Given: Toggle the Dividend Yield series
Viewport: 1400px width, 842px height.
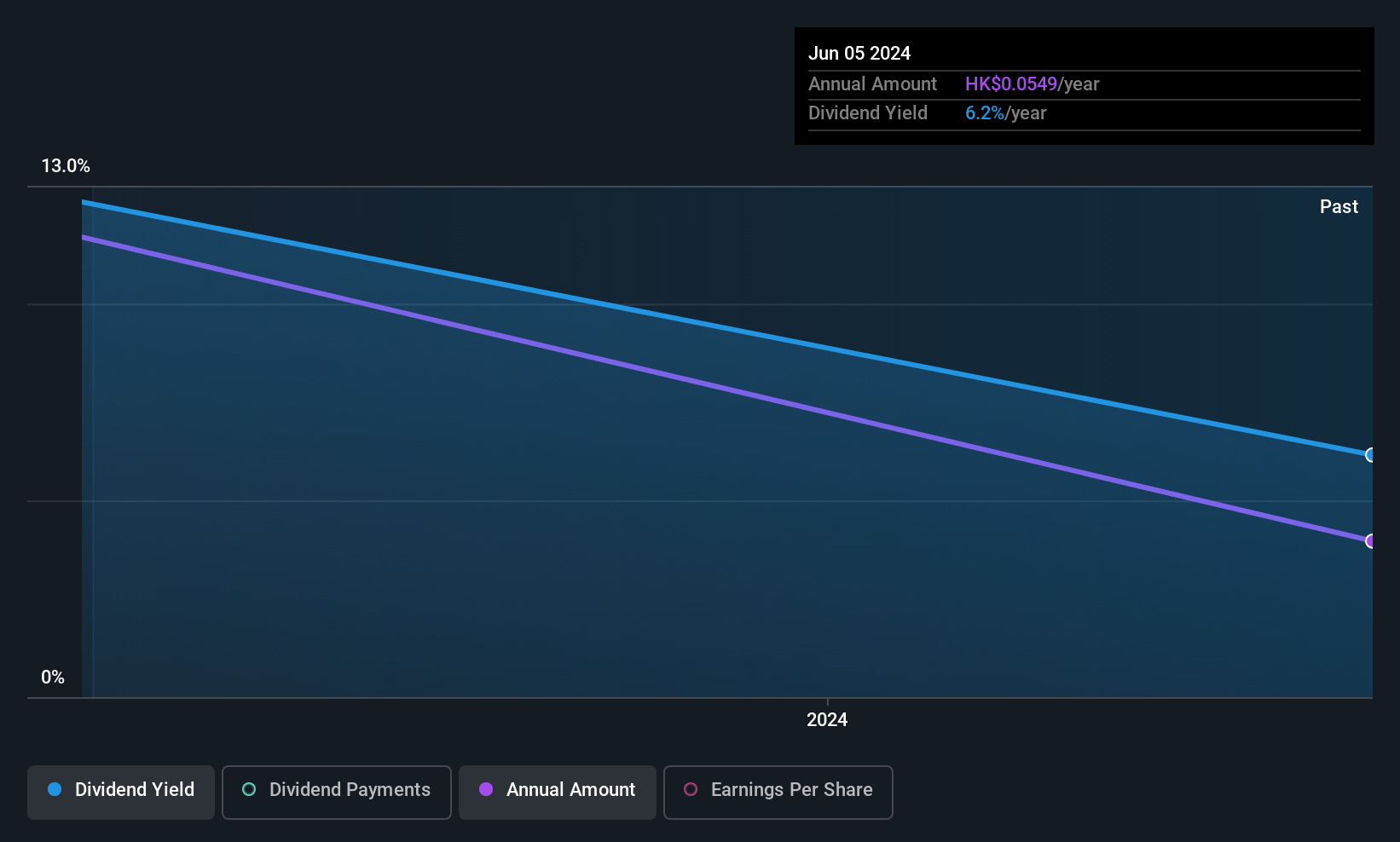Looking at the screenshot, I should tap(121, 792).
